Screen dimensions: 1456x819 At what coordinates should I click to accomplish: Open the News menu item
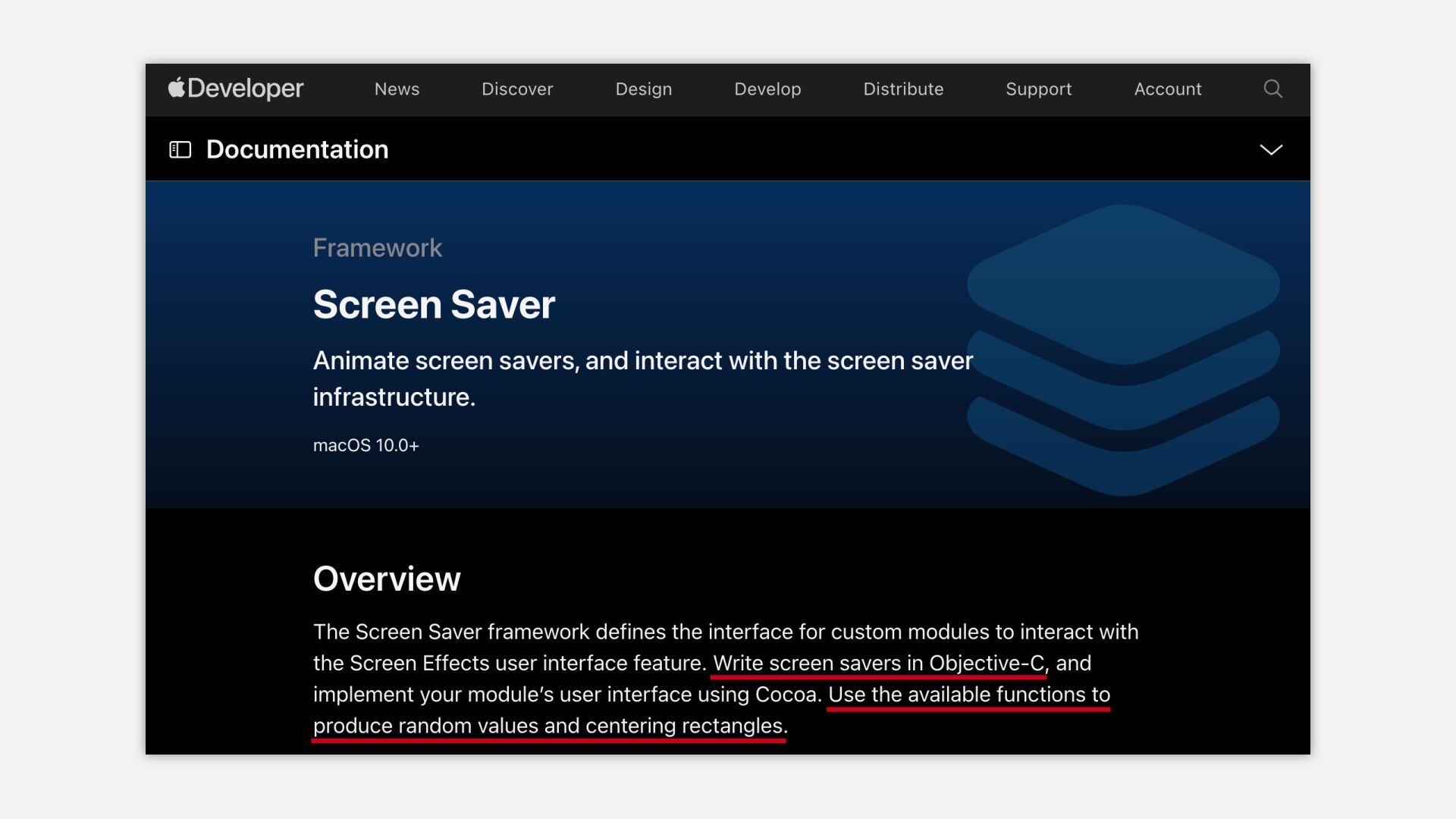[x=397, y=89]
